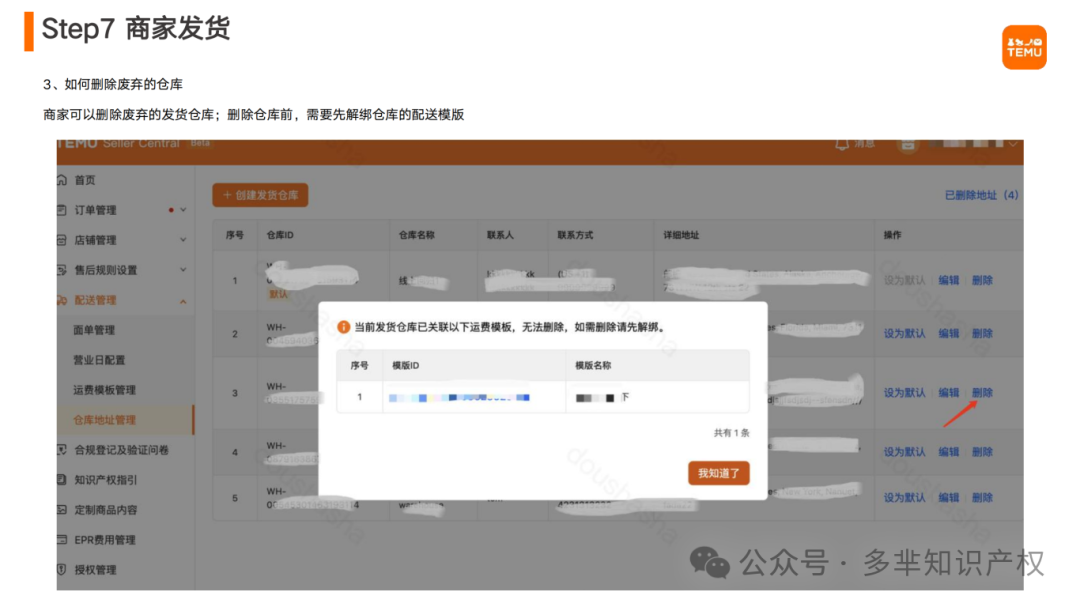
Task: Open the 已删除地址 (4) link
Action: coord(982,195)
